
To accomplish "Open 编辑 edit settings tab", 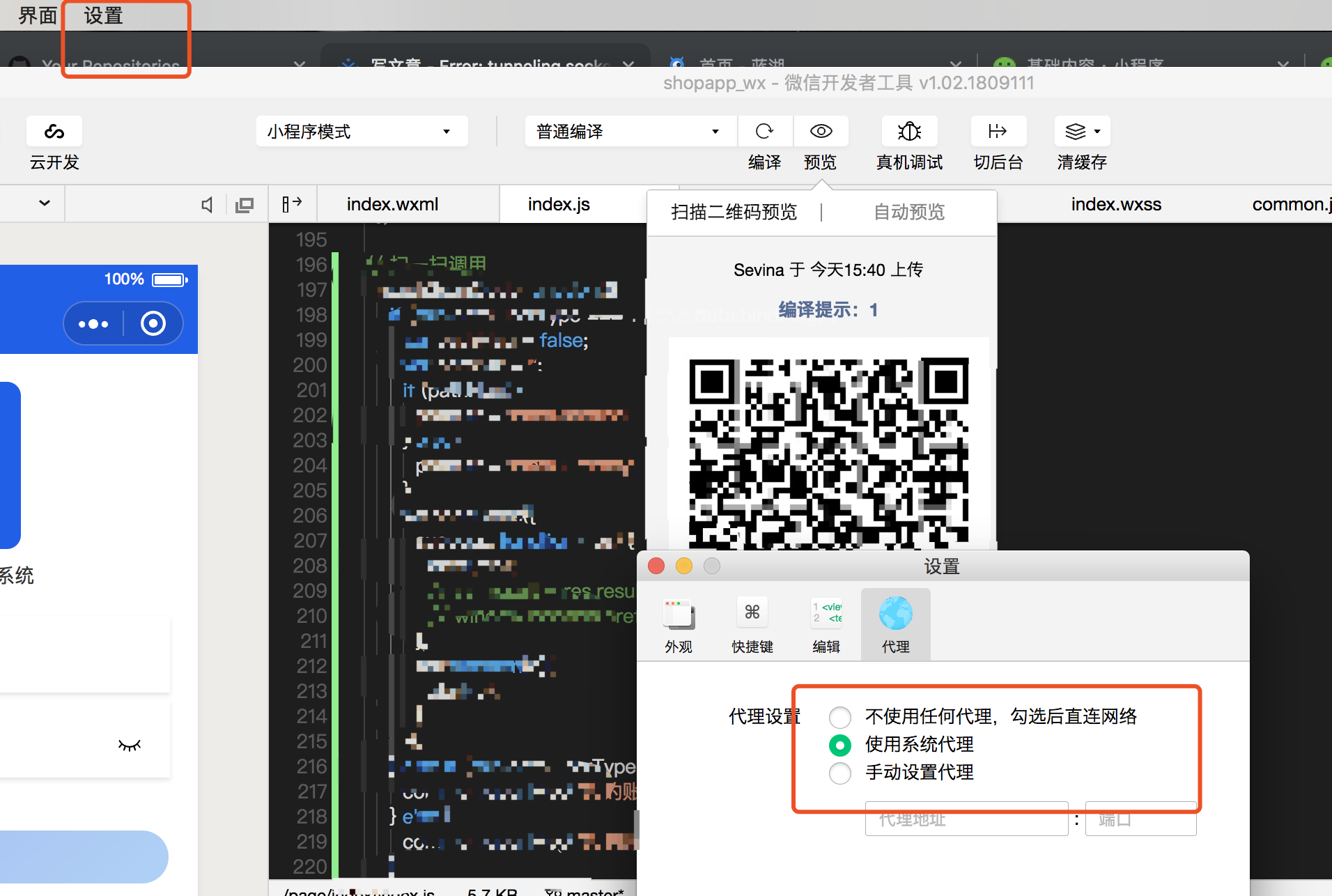I will click(826, 625).
